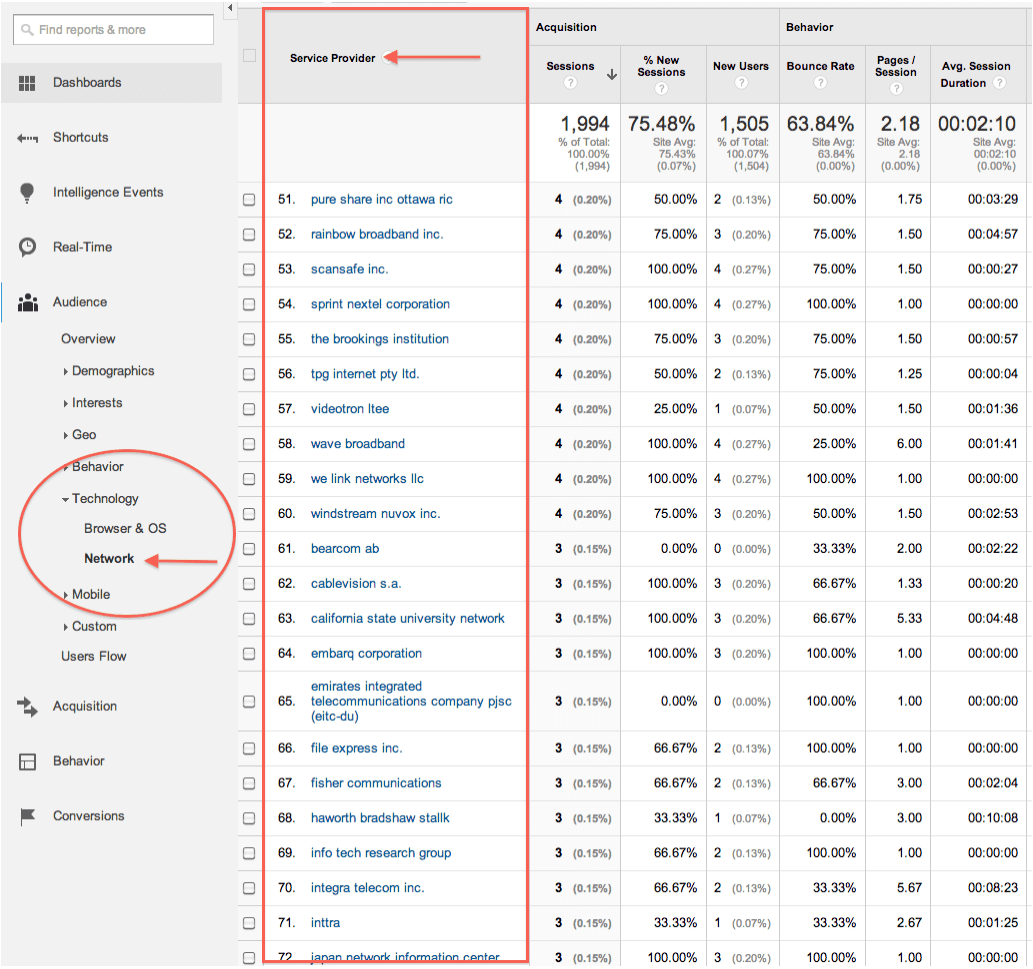
Task: Click the Find reports search field
Action: tap(113, 30)
